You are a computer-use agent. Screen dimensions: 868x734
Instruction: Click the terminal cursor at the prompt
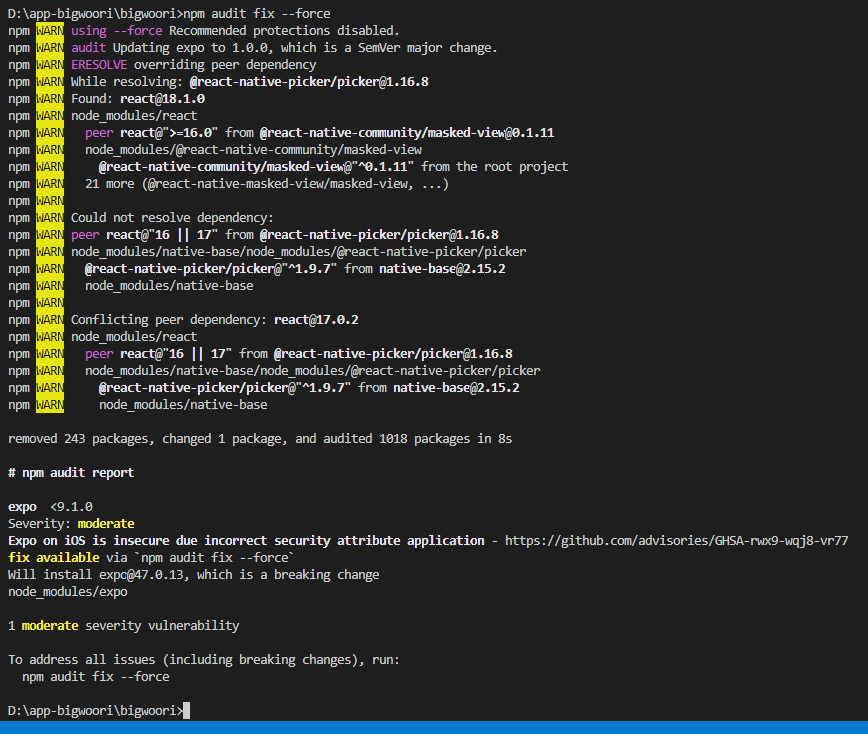(x=187, y=711)
